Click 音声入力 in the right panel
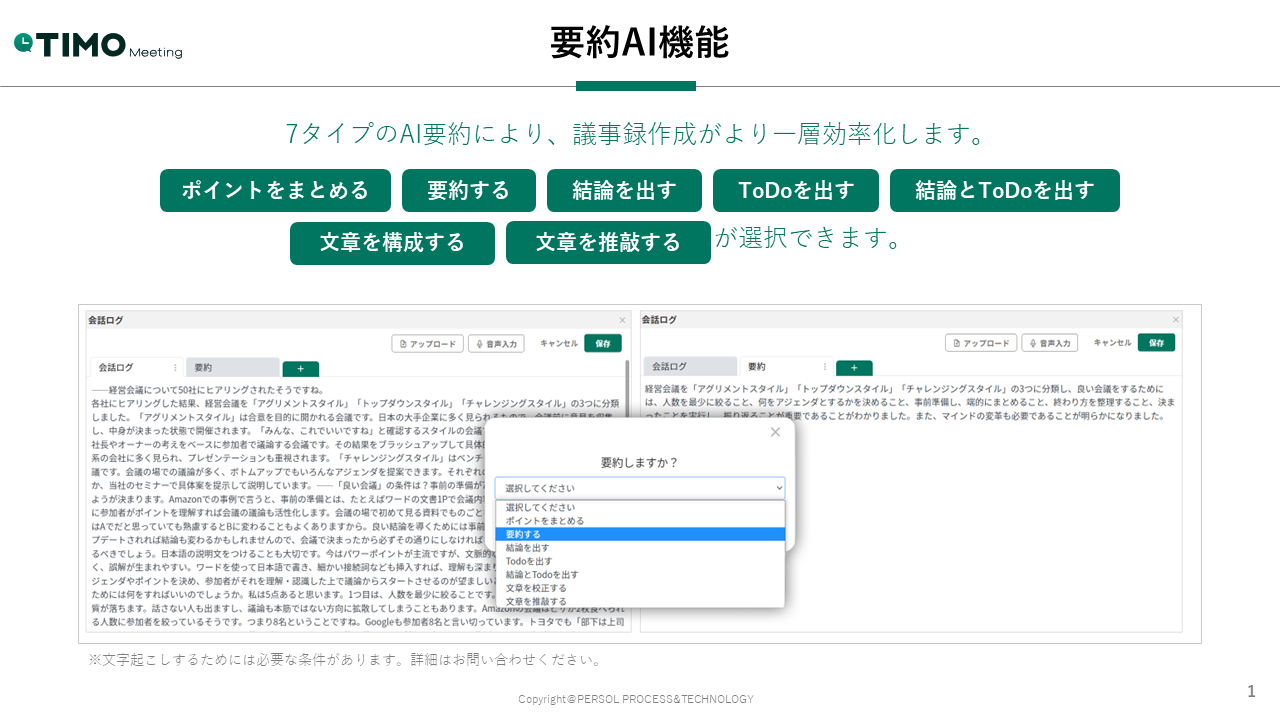 click(1050, 343)
